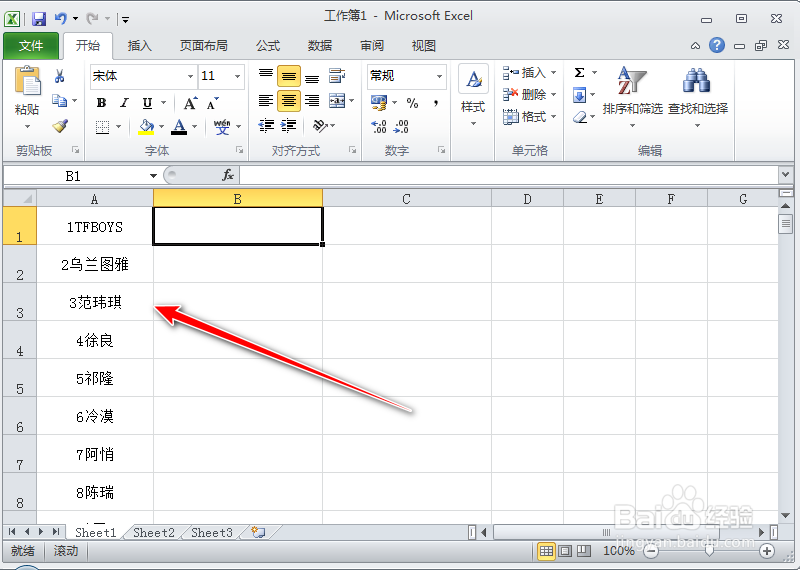The image size is (800, 570).
Task: Increase font size with large A icon
Action: click(190, 103)
